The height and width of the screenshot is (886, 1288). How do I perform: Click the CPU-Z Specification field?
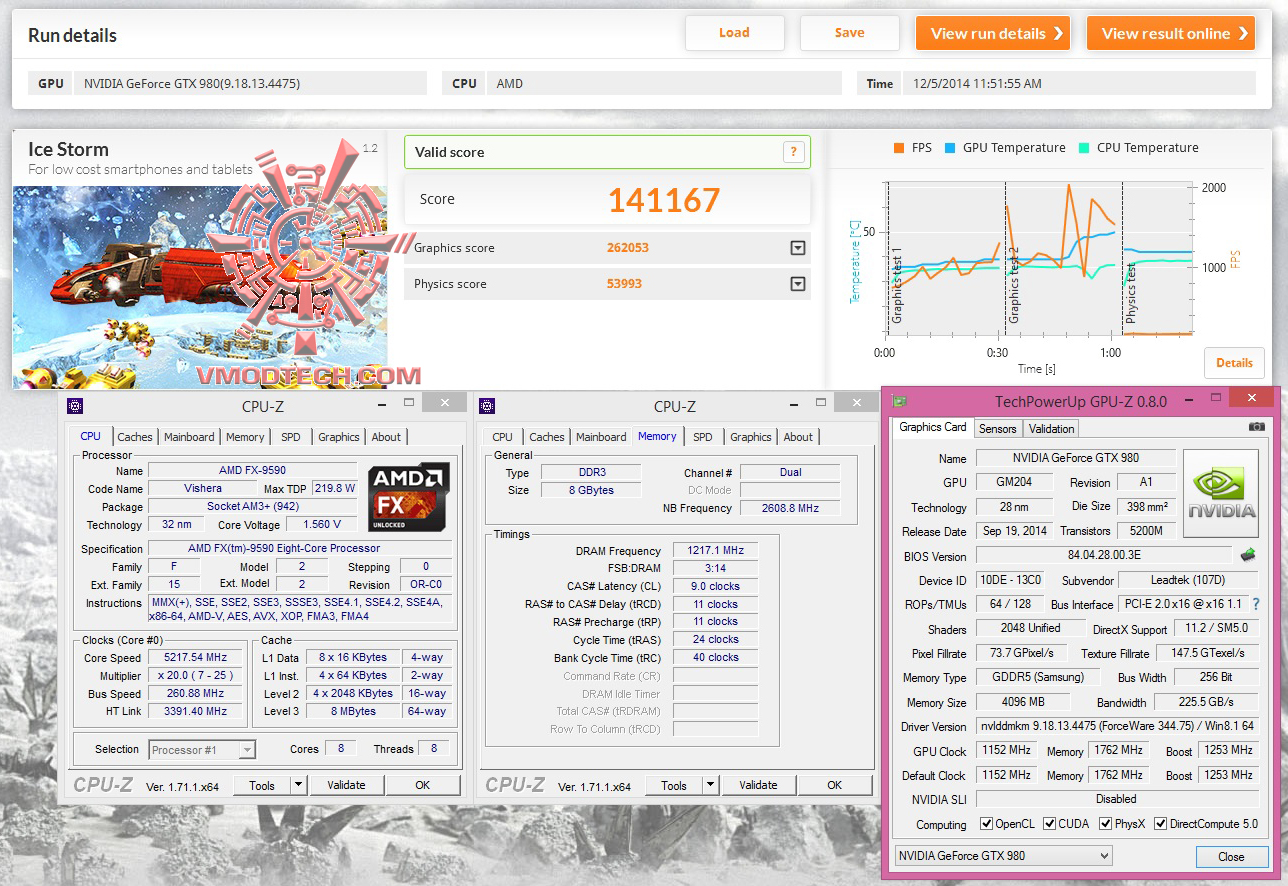(x=300, y=548)
